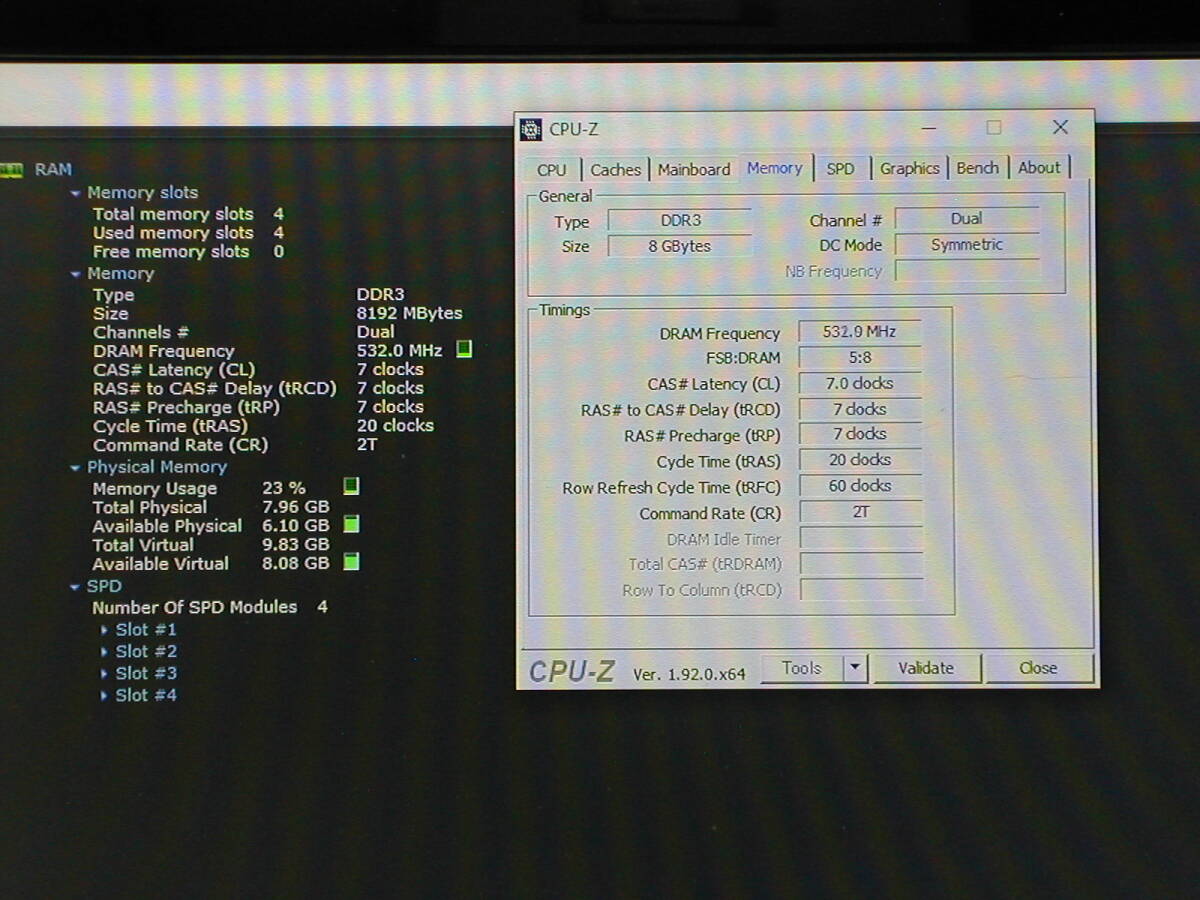The height and width of the screenshot is (900, 1200).
Task: Click the tRFC 60 clocks field
Action: pyautogui.click(x=859, y=486)
